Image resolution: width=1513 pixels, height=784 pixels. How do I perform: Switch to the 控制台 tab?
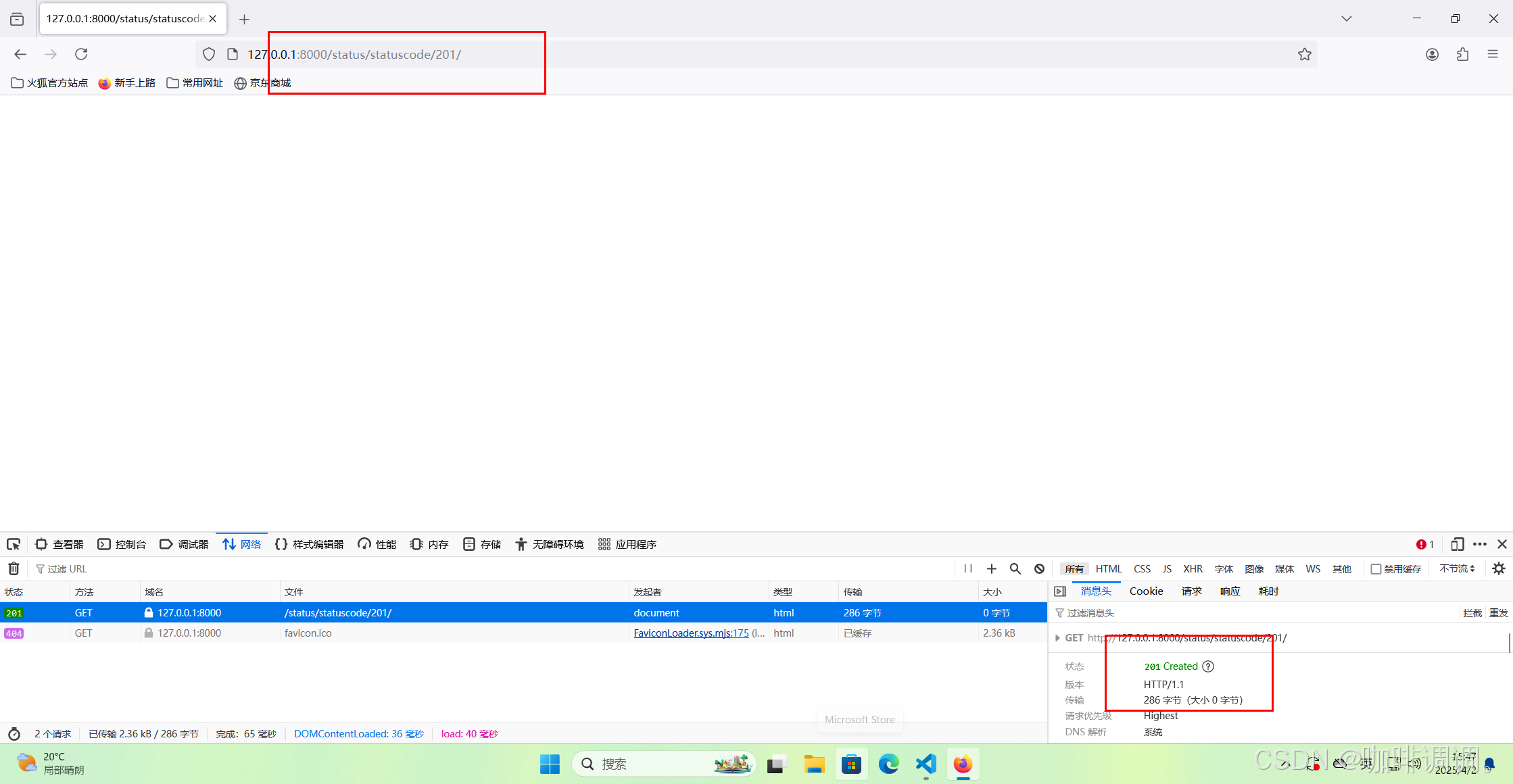122,544
